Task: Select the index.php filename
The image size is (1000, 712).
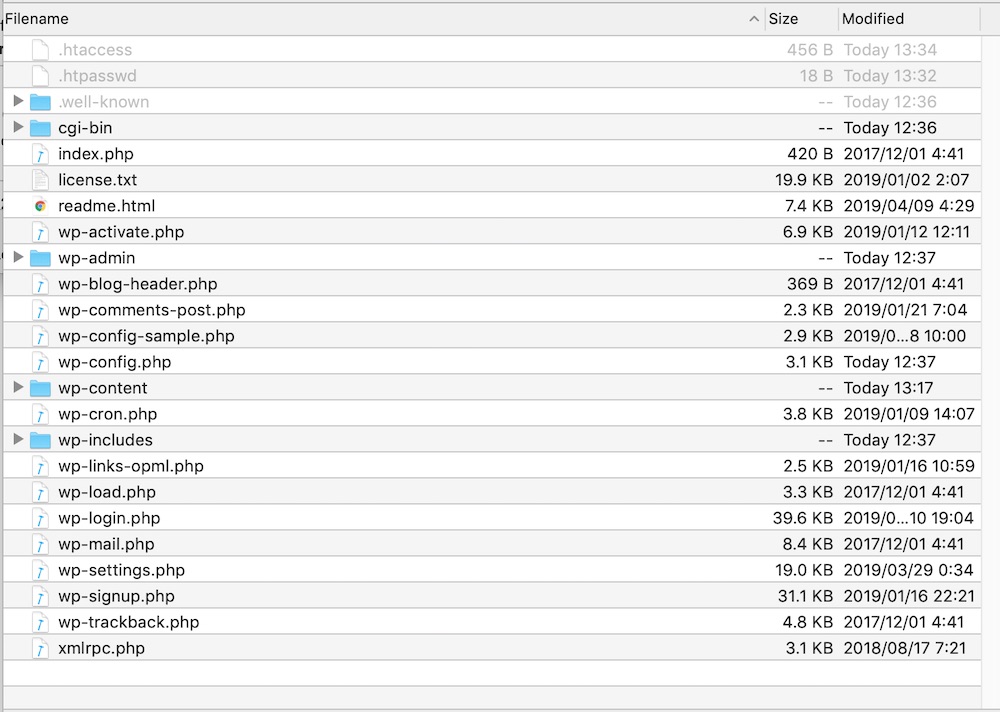Action: click(x=96, y=154)
